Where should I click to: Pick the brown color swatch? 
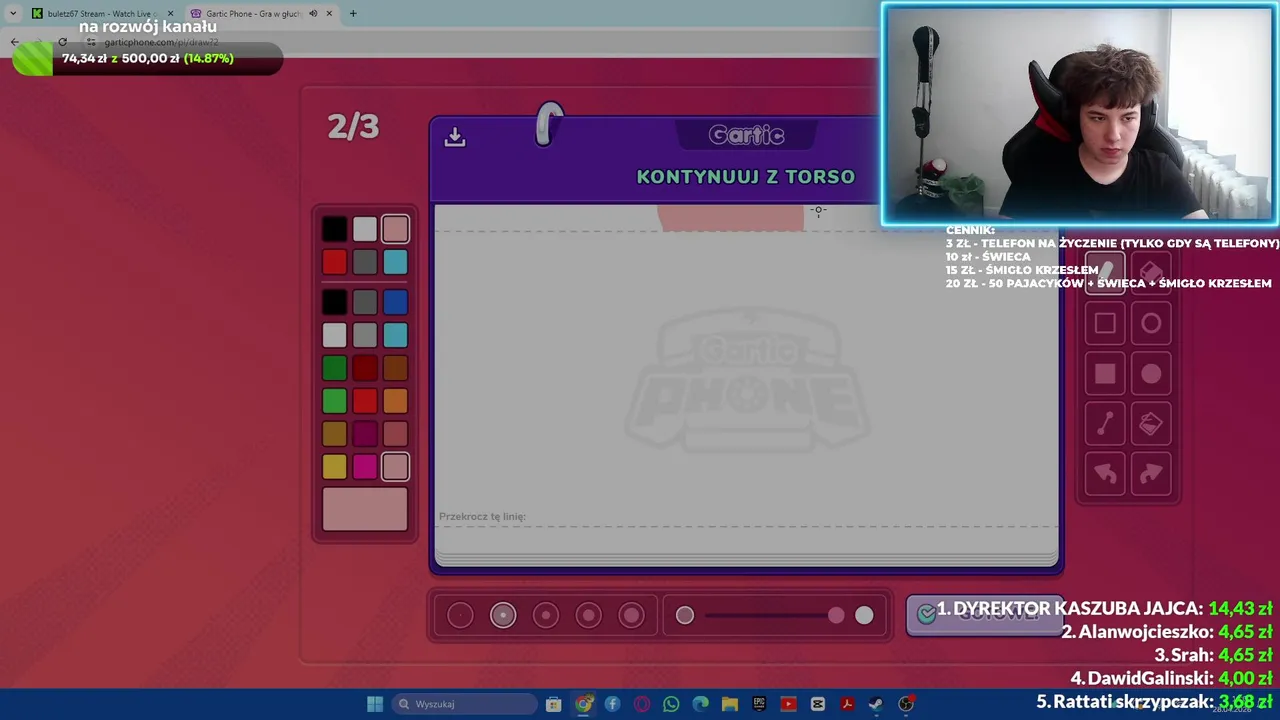click(x=395, y=369)
